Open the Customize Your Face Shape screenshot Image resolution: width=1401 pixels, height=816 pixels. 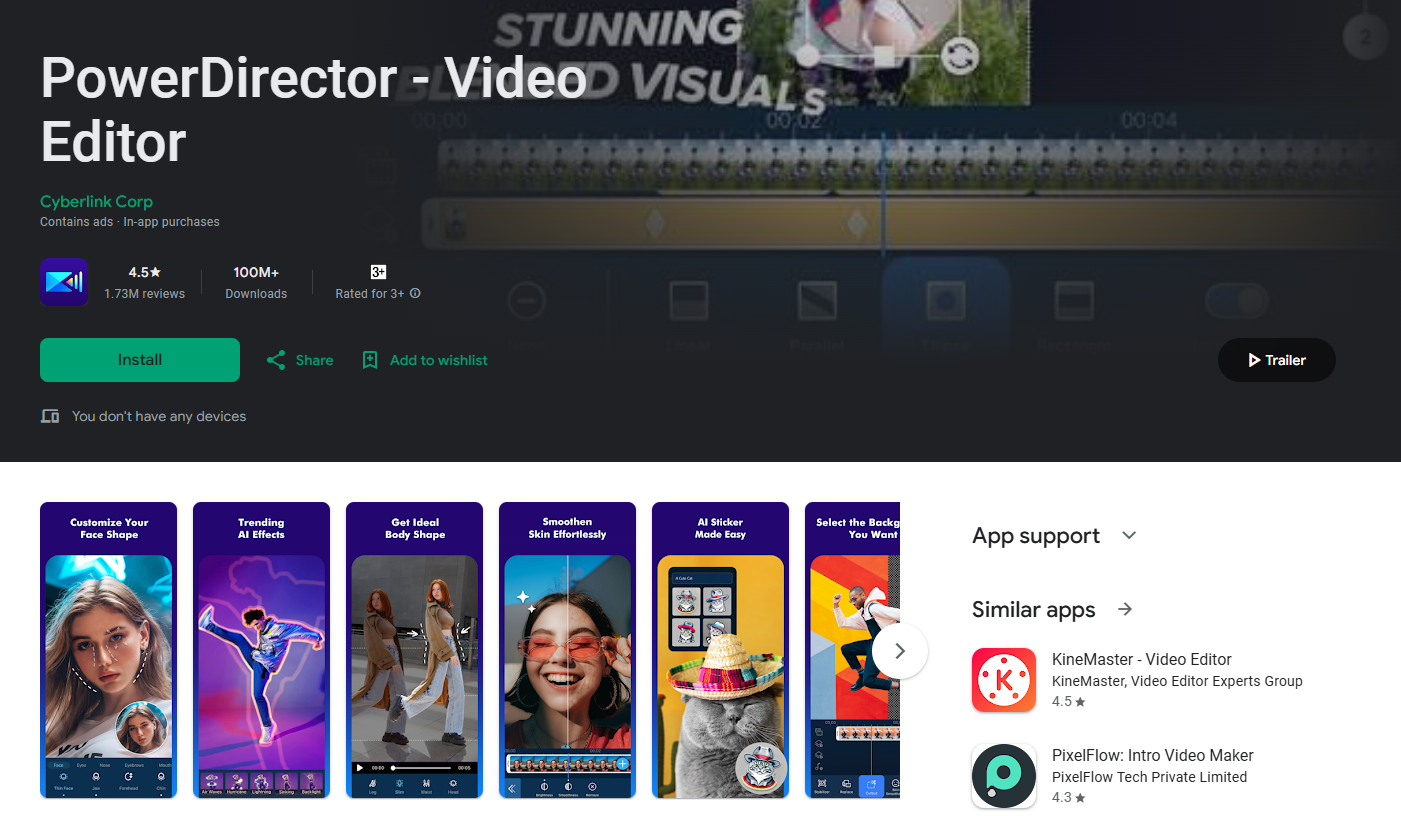pyautogui.click(x=108, y=650)
